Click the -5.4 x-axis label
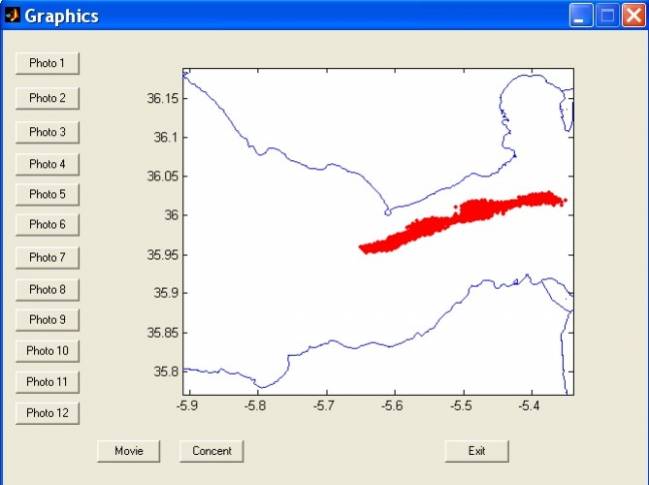 (x=529, y=406)
